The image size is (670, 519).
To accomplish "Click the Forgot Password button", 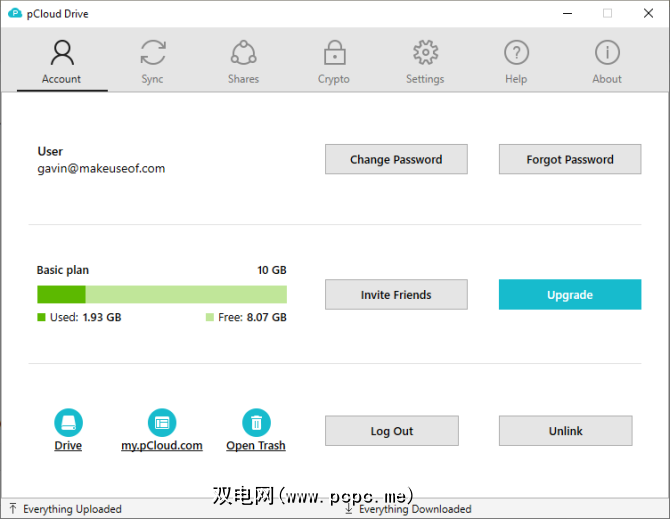I will pyautogui.click(x=570, y=159).
